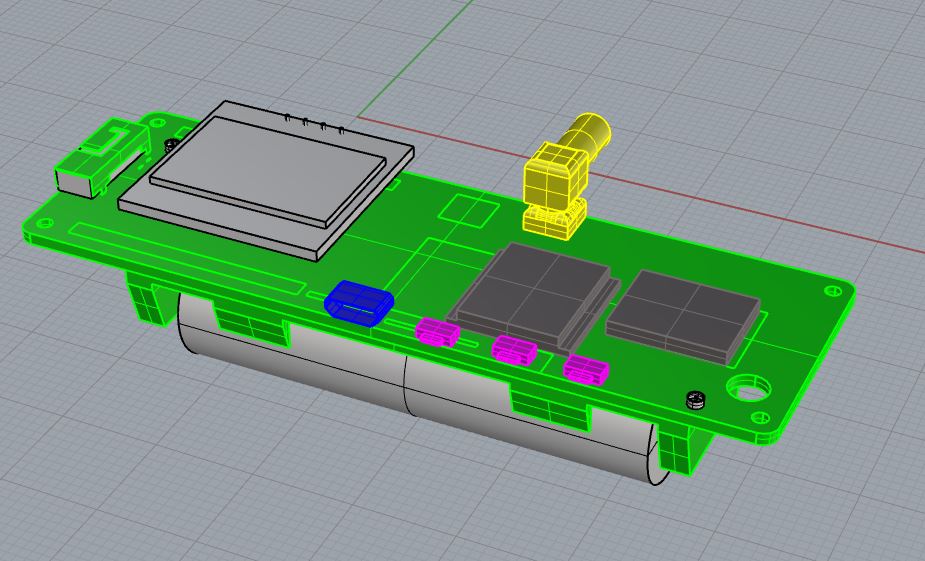Click the large round hole in the board
Viewport: 925px width, 561px height.
(748, 389)
